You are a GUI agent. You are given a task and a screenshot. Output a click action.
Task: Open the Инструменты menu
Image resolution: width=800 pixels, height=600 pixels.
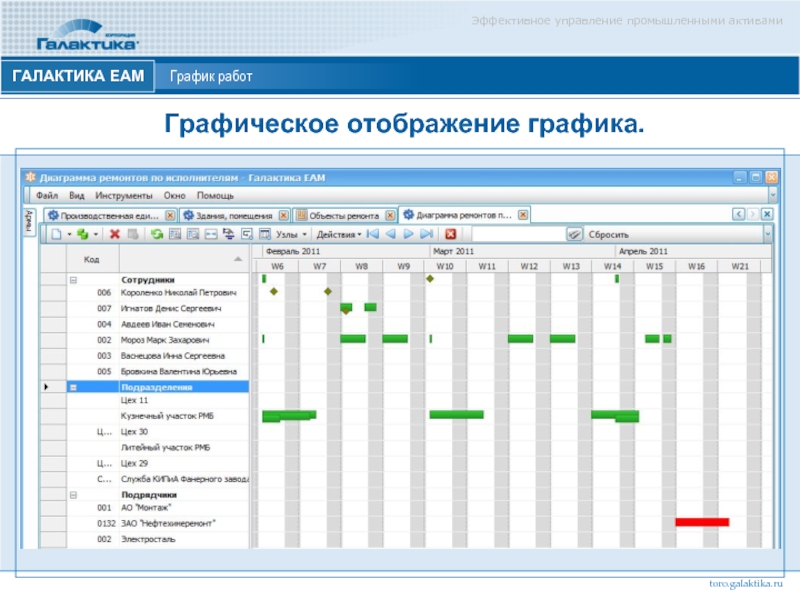coord(124,196)
